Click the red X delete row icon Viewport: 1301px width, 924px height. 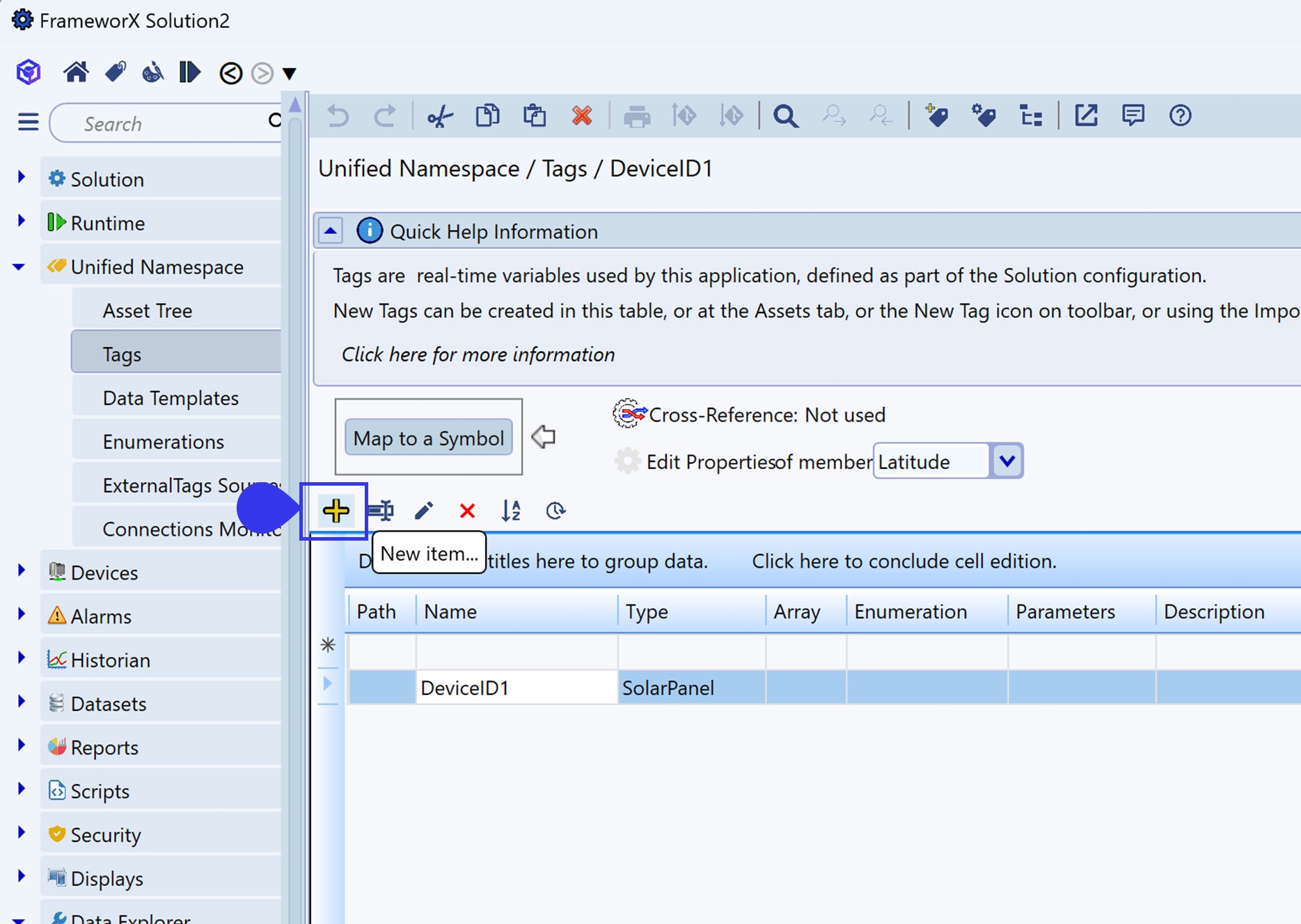click(467, 511)
